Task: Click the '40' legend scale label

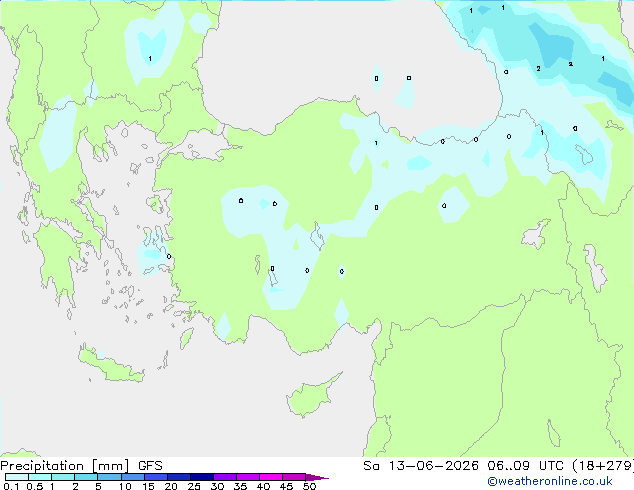Action: click(x=263, y=486)
